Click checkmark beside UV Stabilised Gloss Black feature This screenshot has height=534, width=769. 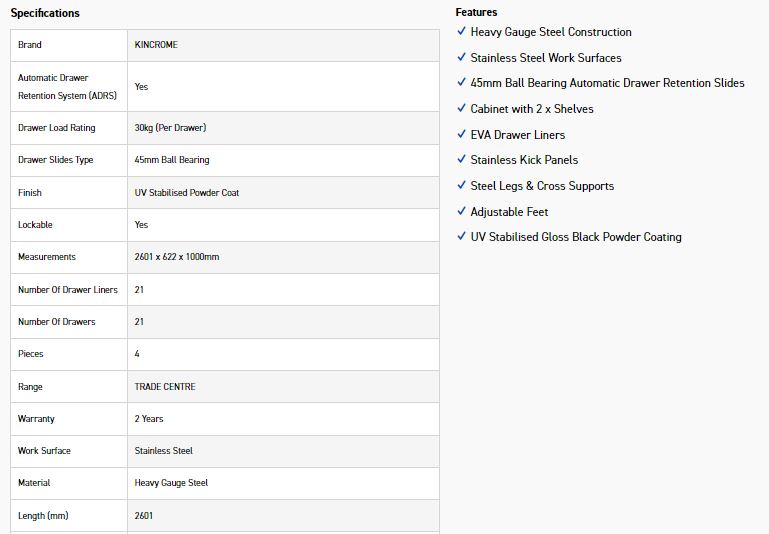click(x=461, y=236)
